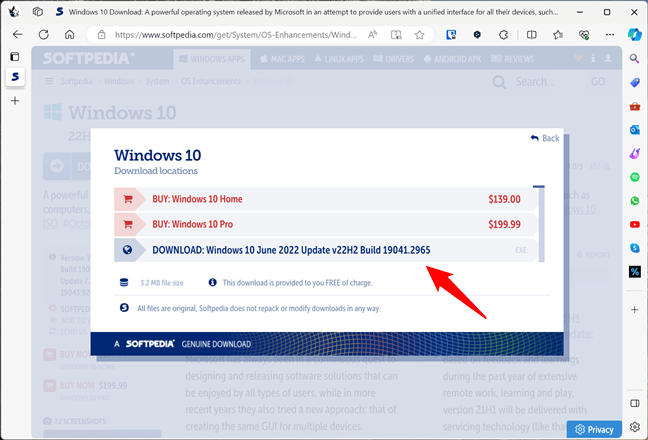Viewport: 648px width, 440px height.
Task: Switch to Drivers tab
Action: tap(394, 59)
